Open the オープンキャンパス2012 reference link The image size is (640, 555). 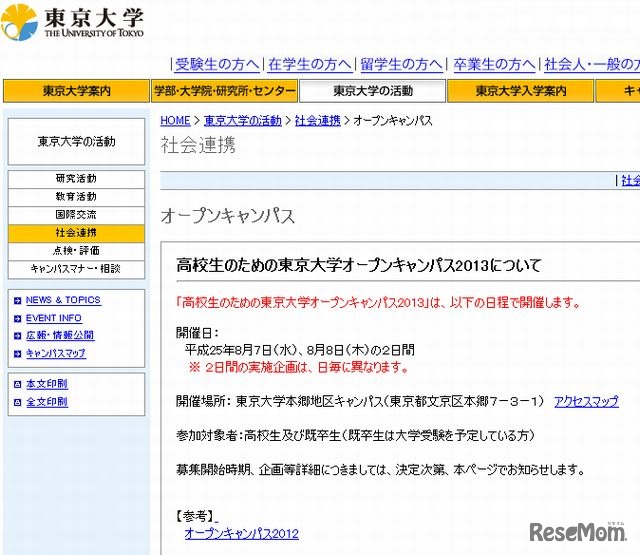(x=242, y=533)
